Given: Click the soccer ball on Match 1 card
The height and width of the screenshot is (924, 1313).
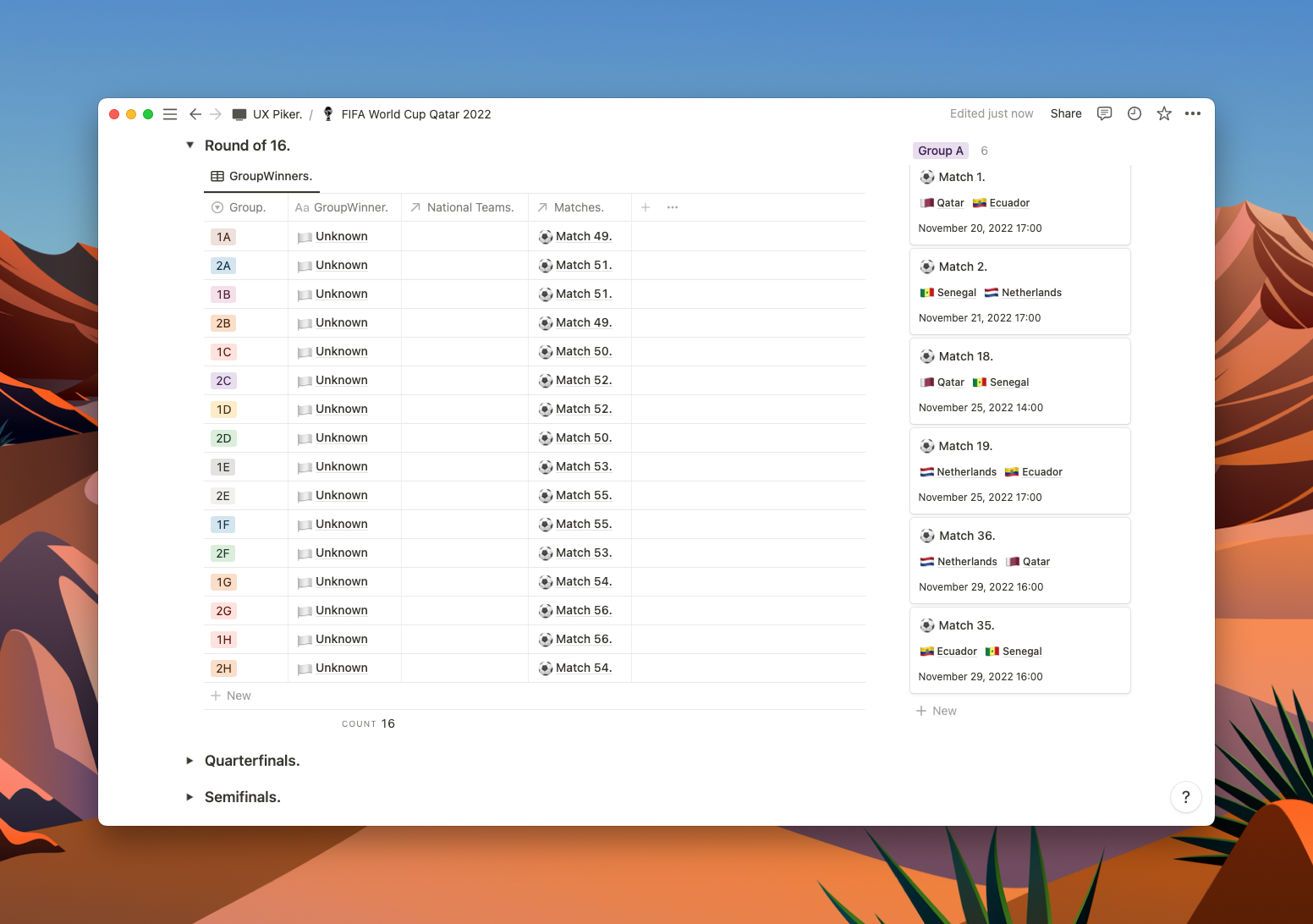Looking at the screenshot, I should point(927,177).
